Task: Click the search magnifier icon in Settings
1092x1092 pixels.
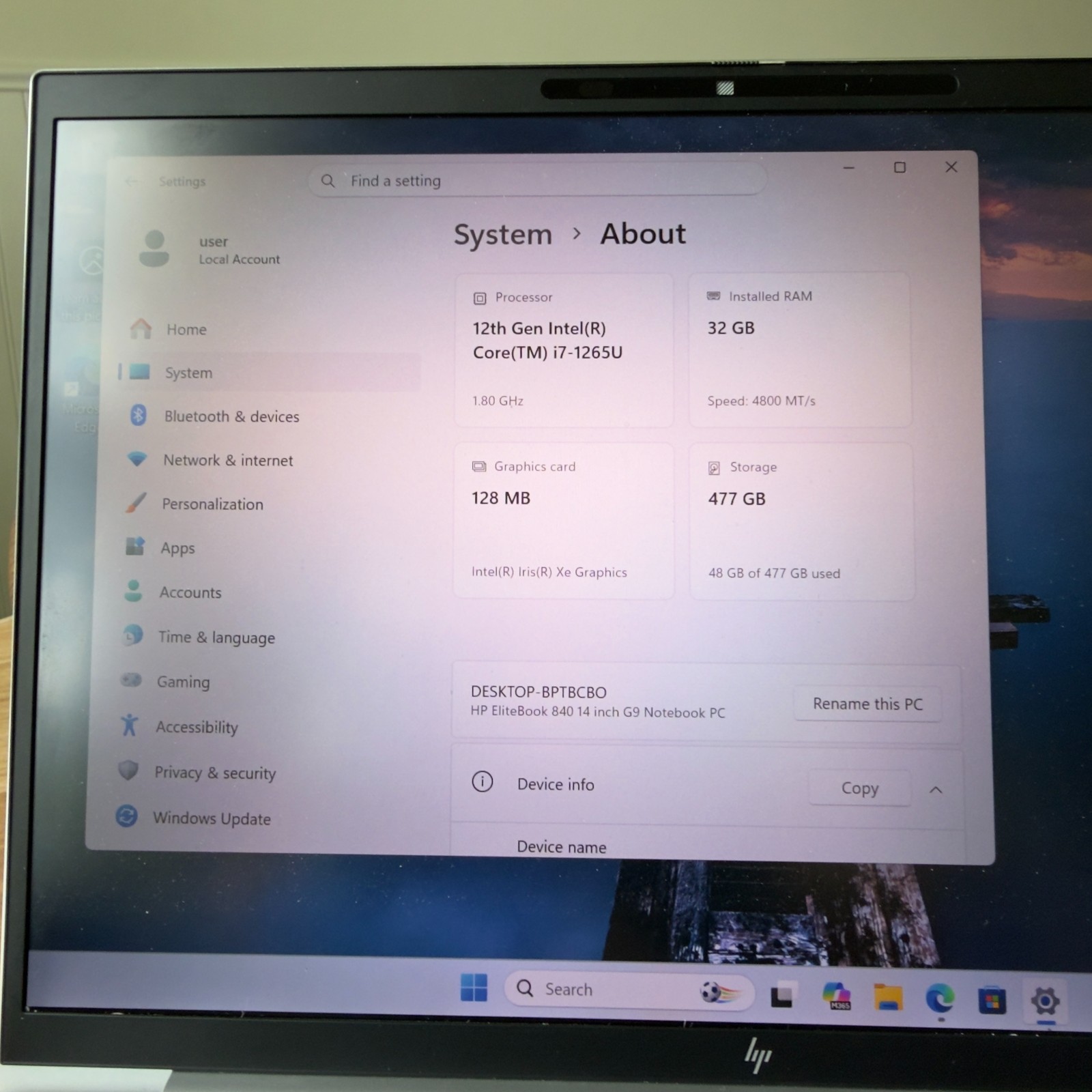Action: 328,181
